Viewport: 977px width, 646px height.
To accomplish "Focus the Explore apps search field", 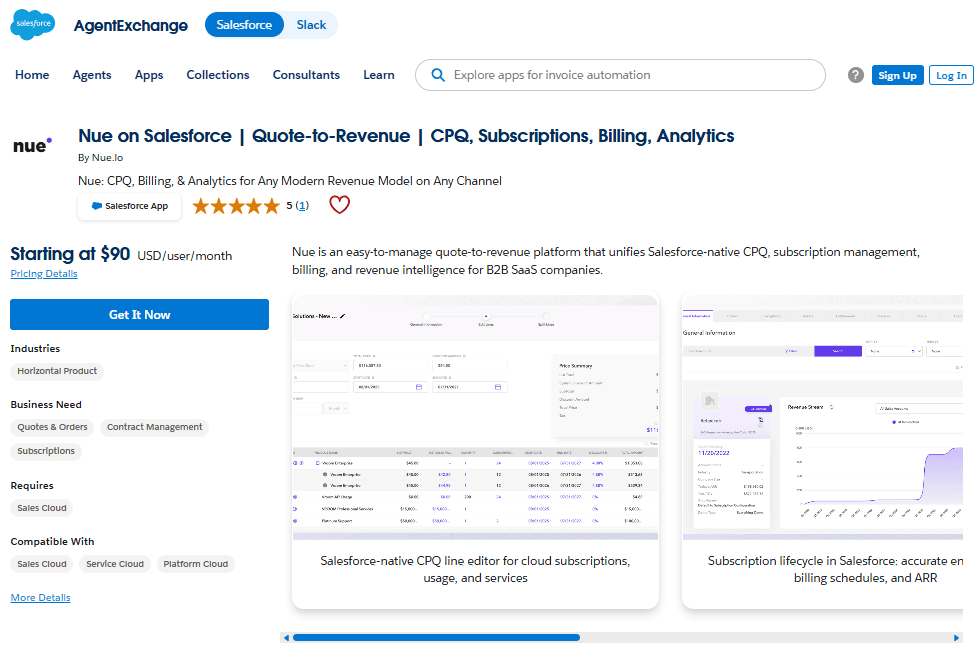I will pos(621,75).
